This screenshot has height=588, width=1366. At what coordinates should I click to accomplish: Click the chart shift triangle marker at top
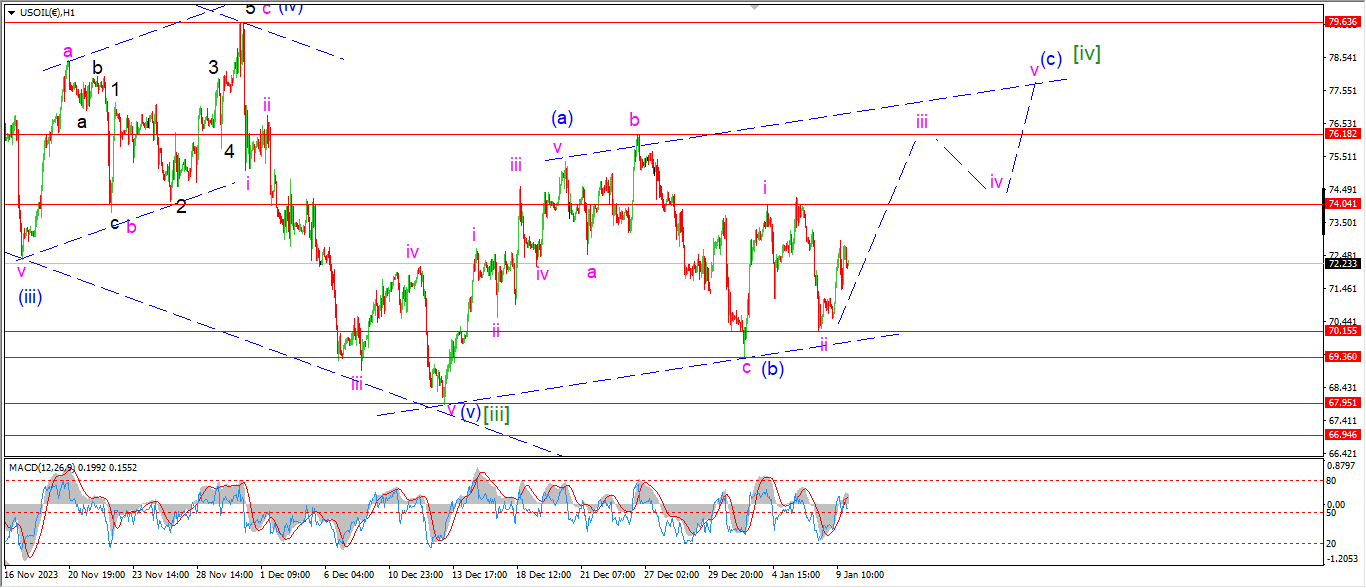[x=1318, y=5]
